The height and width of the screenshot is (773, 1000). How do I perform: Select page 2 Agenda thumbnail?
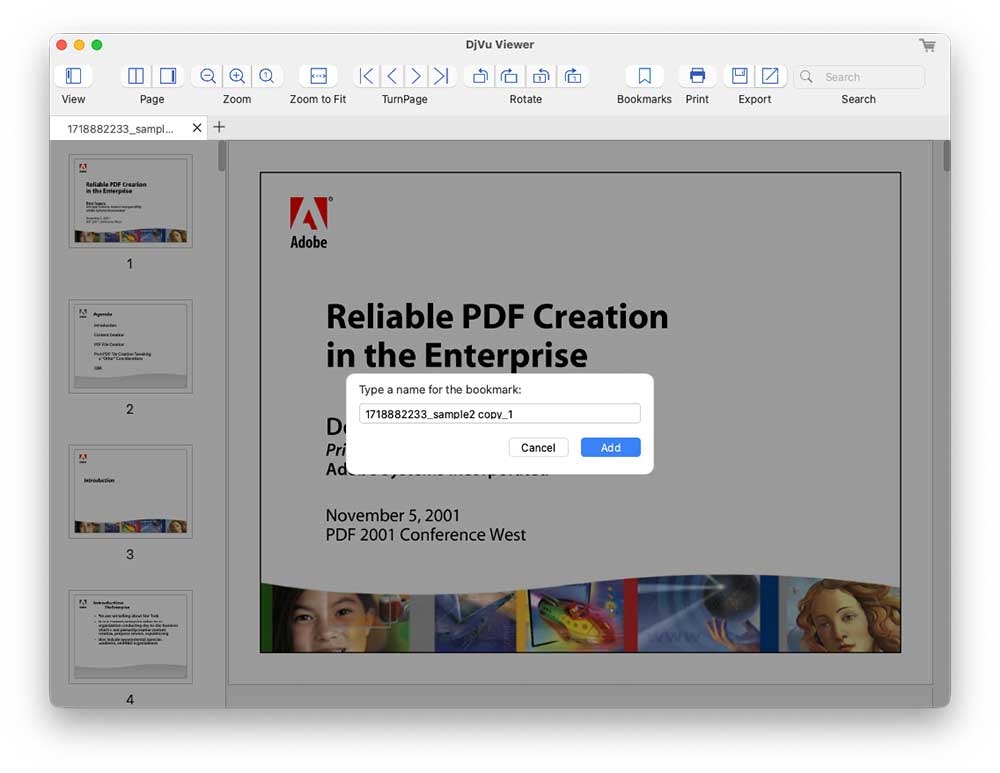click(x=131, y=346)
